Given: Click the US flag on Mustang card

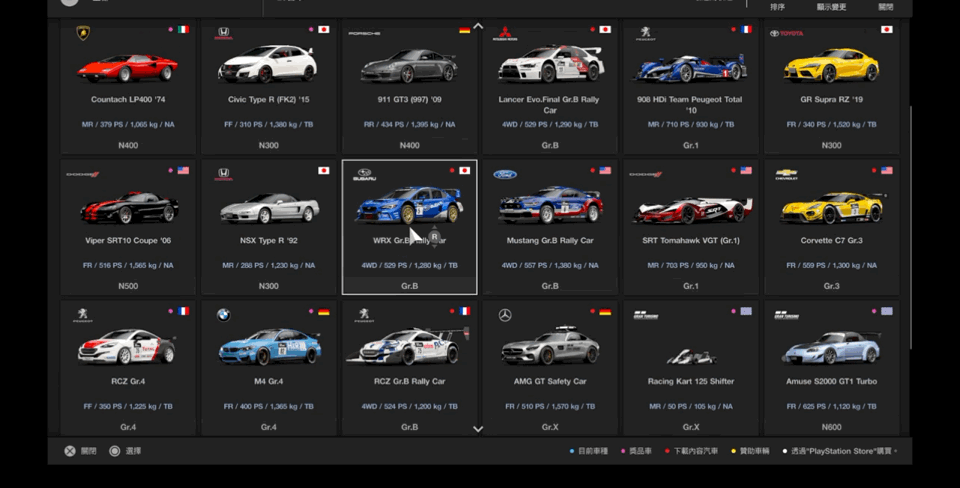Looking at the screenshot, I should pyautogui.click(x=606, y=170).
